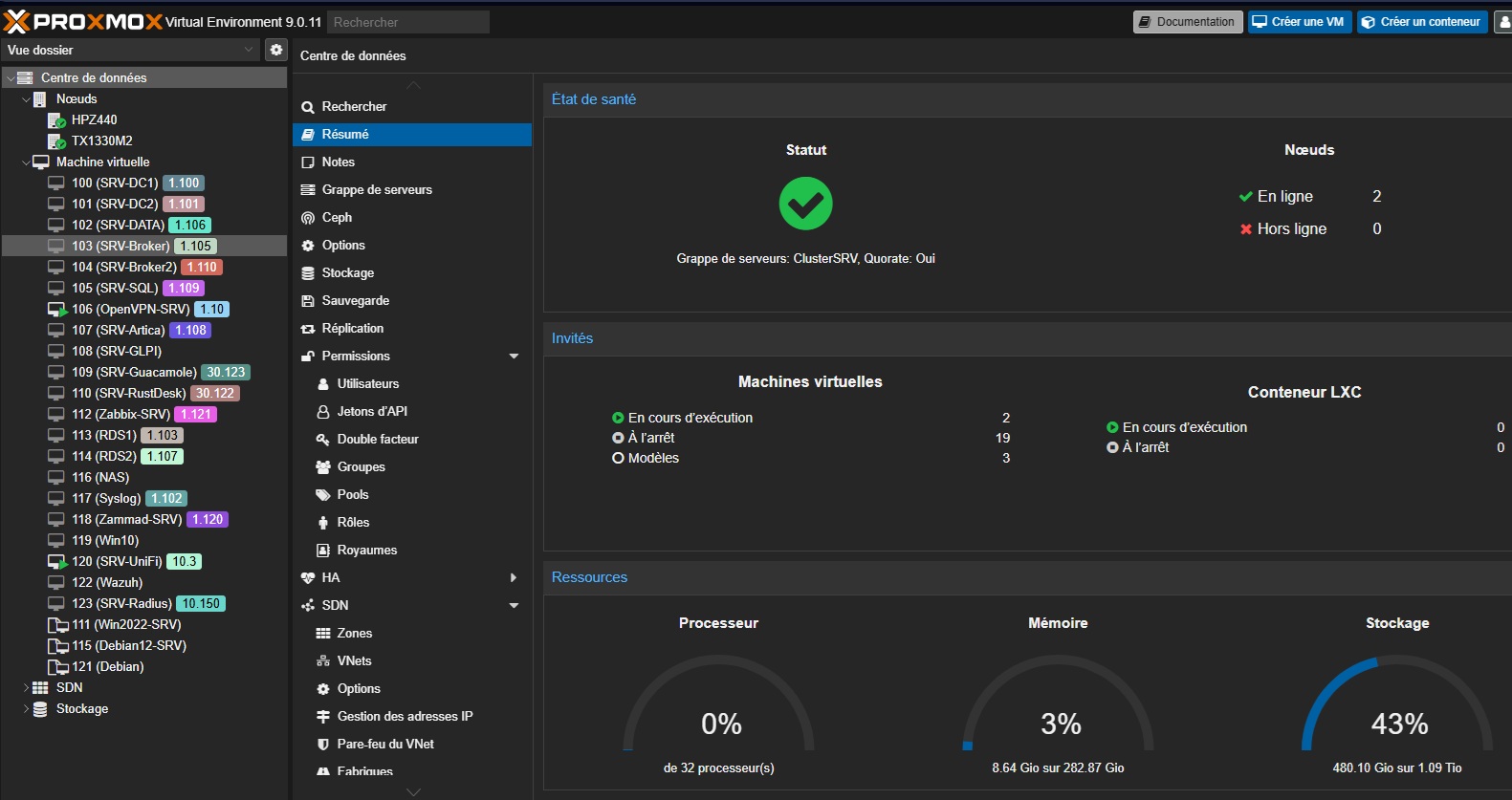This screenshot has height=800, width=1512.
Task: Click the HPZ440 node icon
Action: tap(56, 120)
